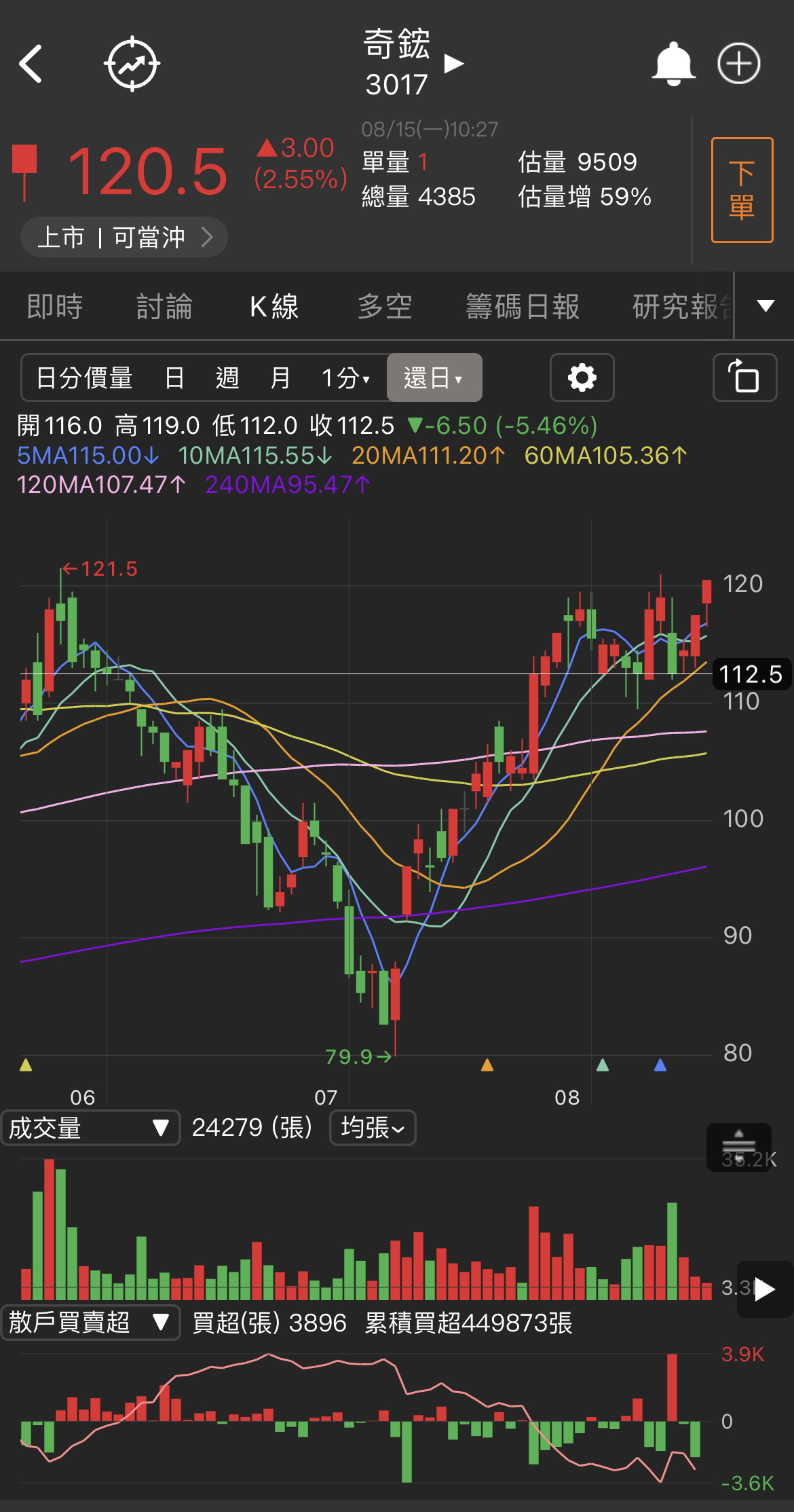Tap the play arrow beside volume chart
794x1512 pixels.
pos(764,1289)
